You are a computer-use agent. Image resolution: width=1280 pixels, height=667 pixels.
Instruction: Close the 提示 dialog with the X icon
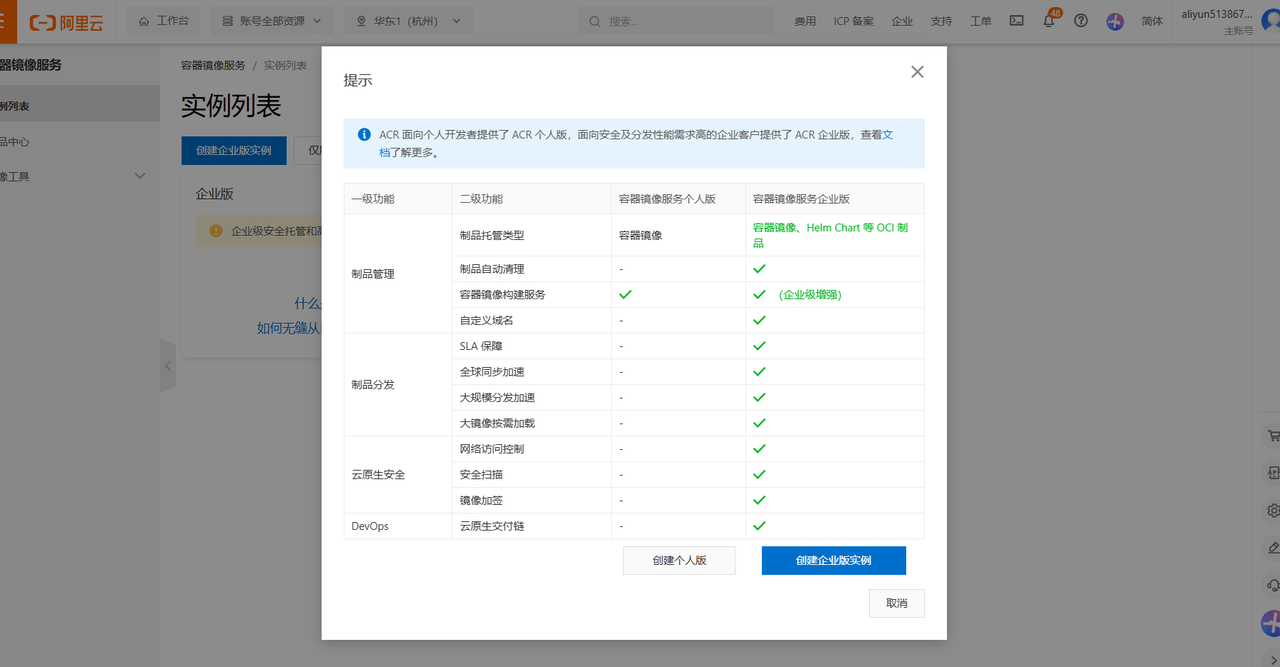(x=917, y=72)
